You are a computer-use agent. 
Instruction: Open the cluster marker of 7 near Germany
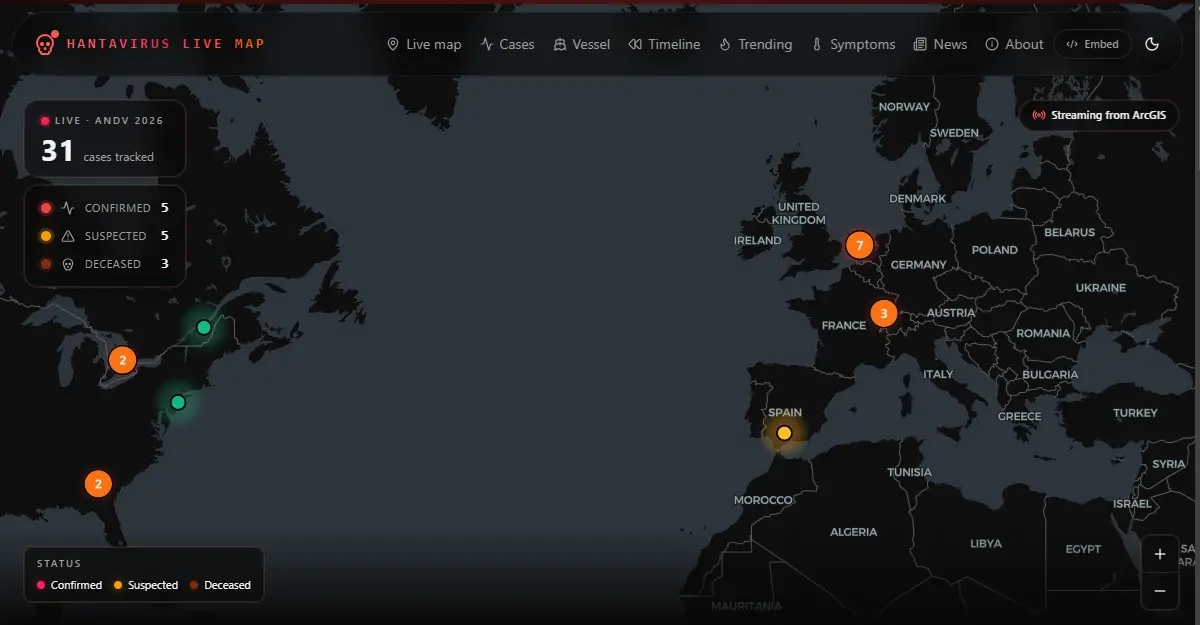point(859,245)
